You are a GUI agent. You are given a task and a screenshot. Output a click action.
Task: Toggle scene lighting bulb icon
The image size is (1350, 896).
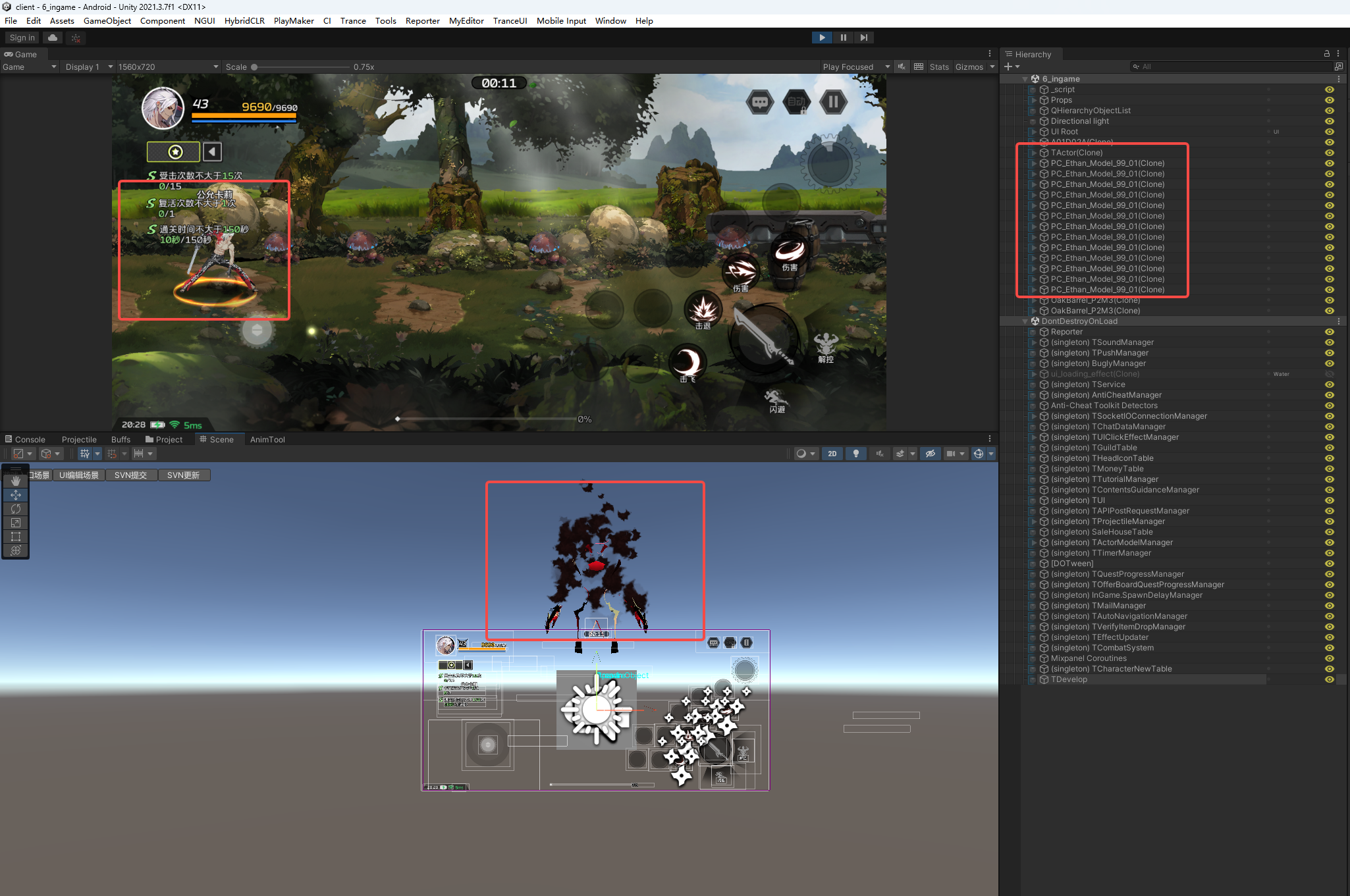tap(855, 454)
